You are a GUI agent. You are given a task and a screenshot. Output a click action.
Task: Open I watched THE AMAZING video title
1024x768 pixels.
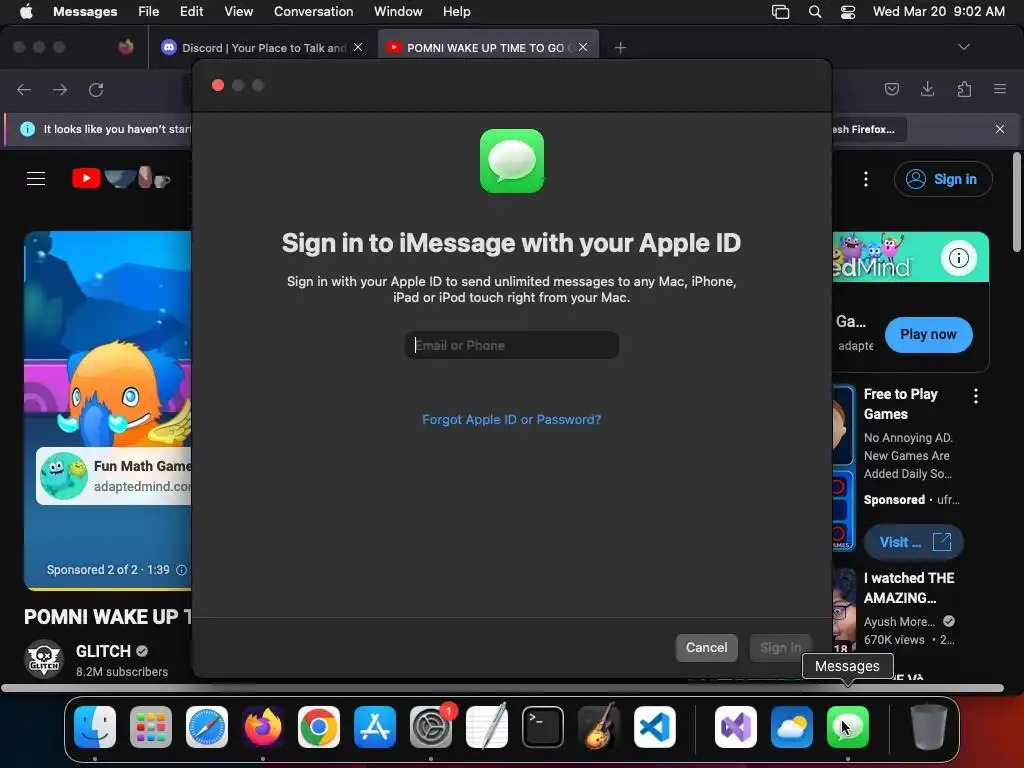point(909,588)
